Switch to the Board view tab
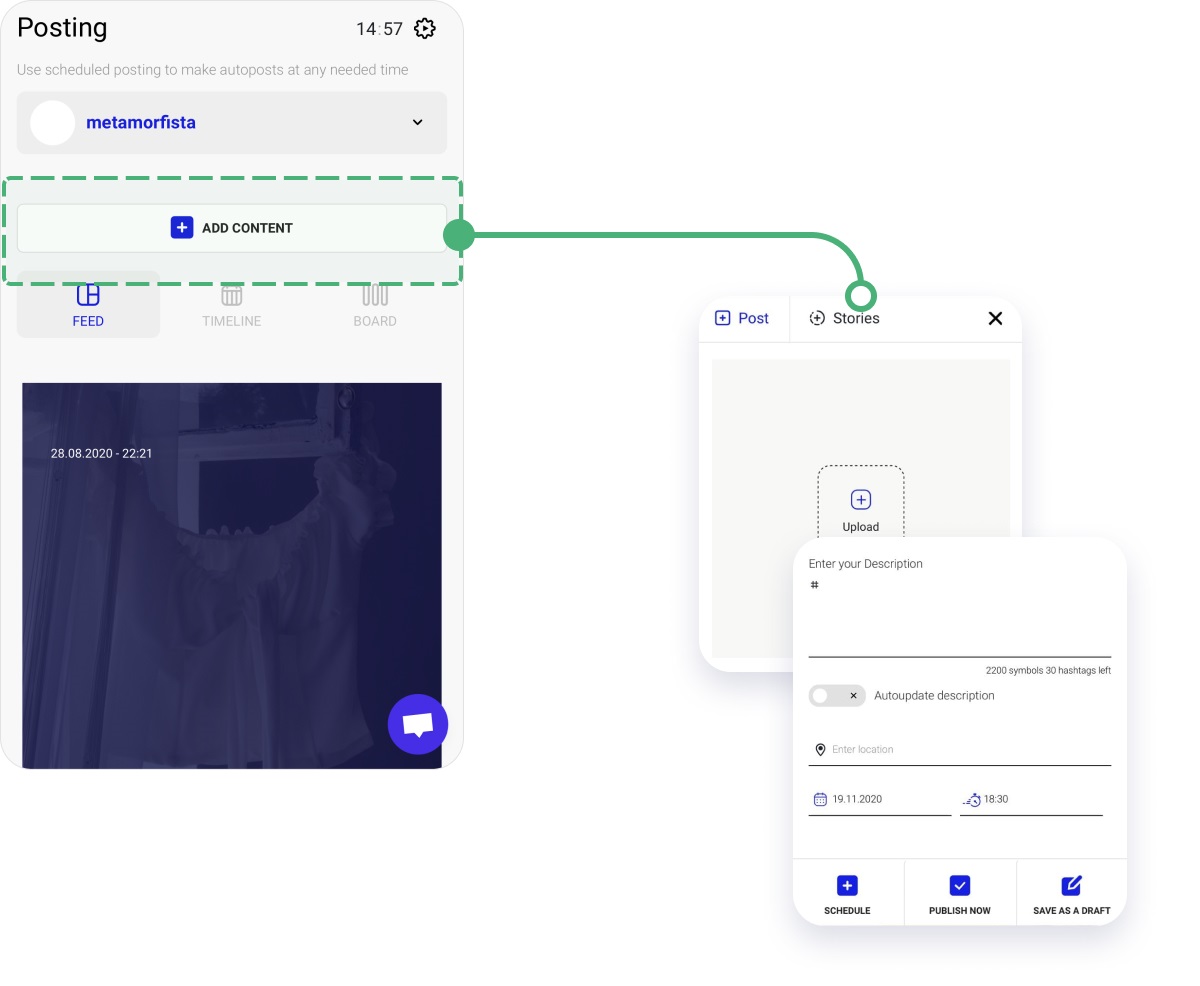The height and width of the screenshot is (986, 1200). [375, 305]
